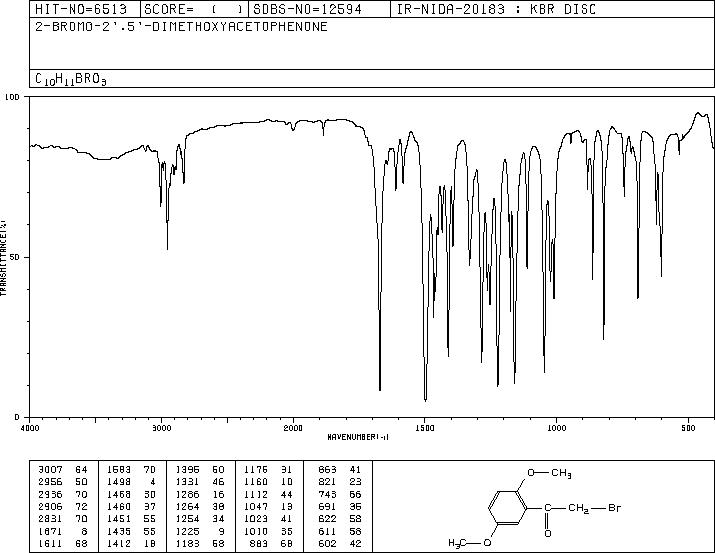Click the O—CH3 methoxy group in structure
The width and height of the screenshot is (715, 553).
[x=549, y=473]
